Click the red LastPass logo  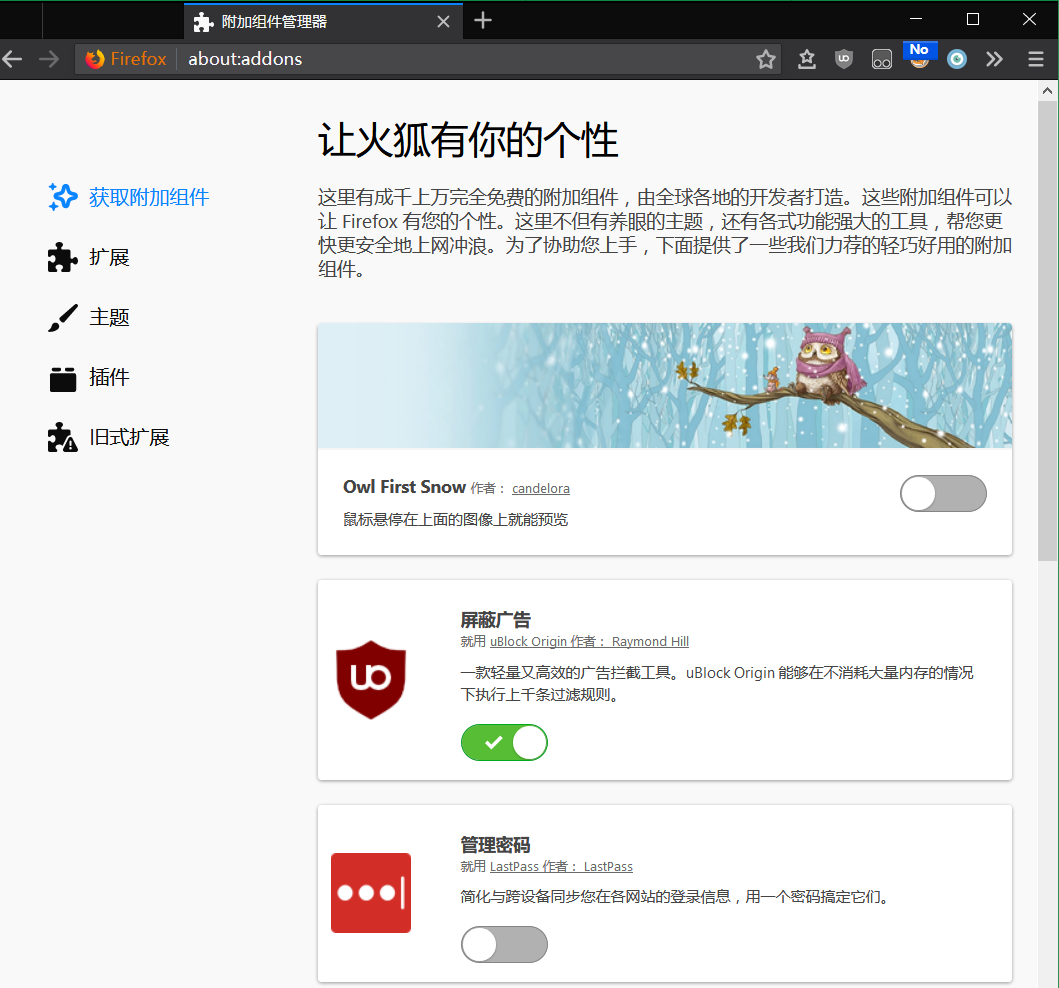click(x=371, y=893)
